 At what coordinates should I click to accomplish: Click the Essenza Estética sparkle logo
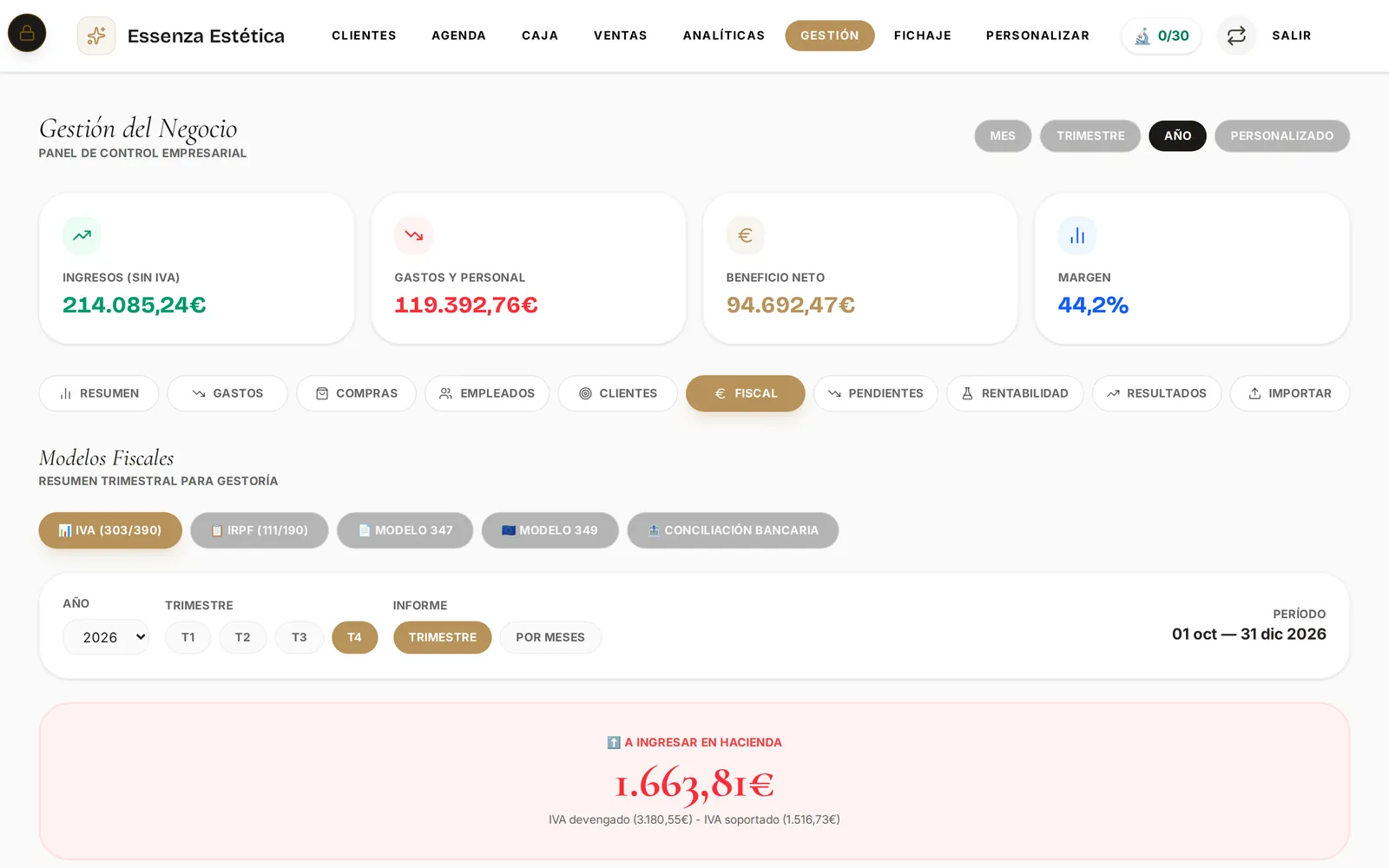click(96, 36)
